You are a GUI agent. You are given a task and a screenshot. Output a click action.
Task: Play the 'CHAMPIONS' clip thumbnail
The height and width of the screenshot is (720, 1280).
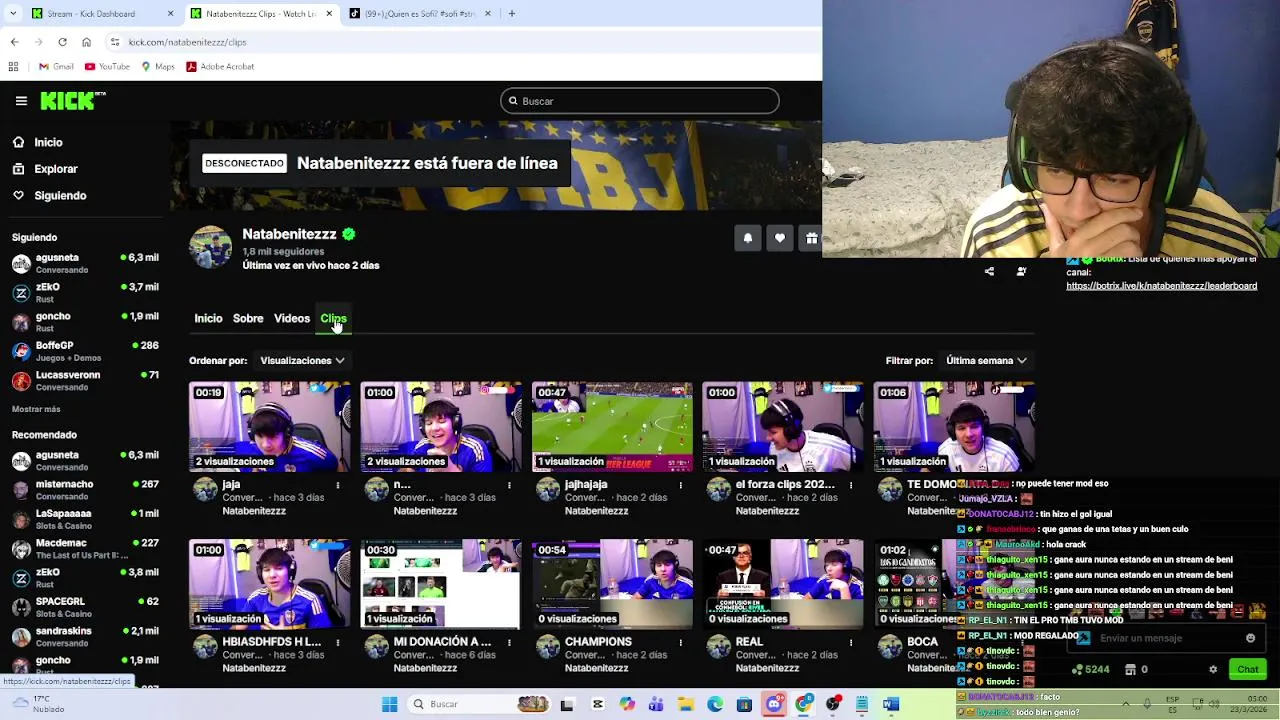pos(612,584)
